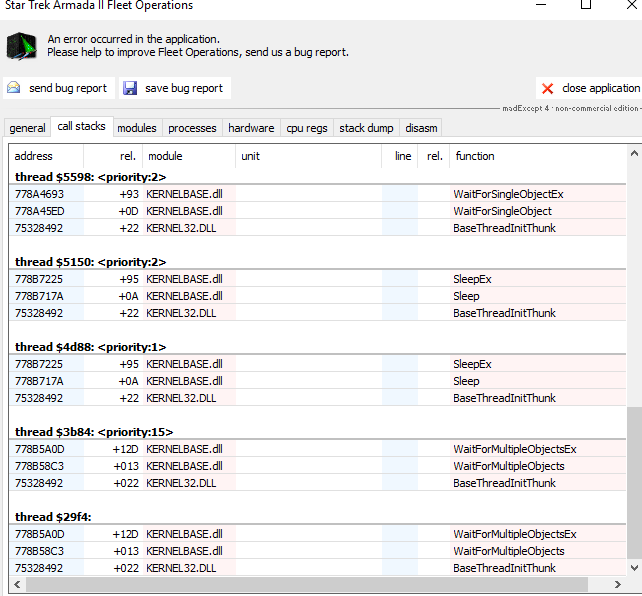Click the WaitForSingleObjectEx function entry
Image resolution: width=642 pixels, height=596 pixels.
pyautogui.click(x=508, y=194)
